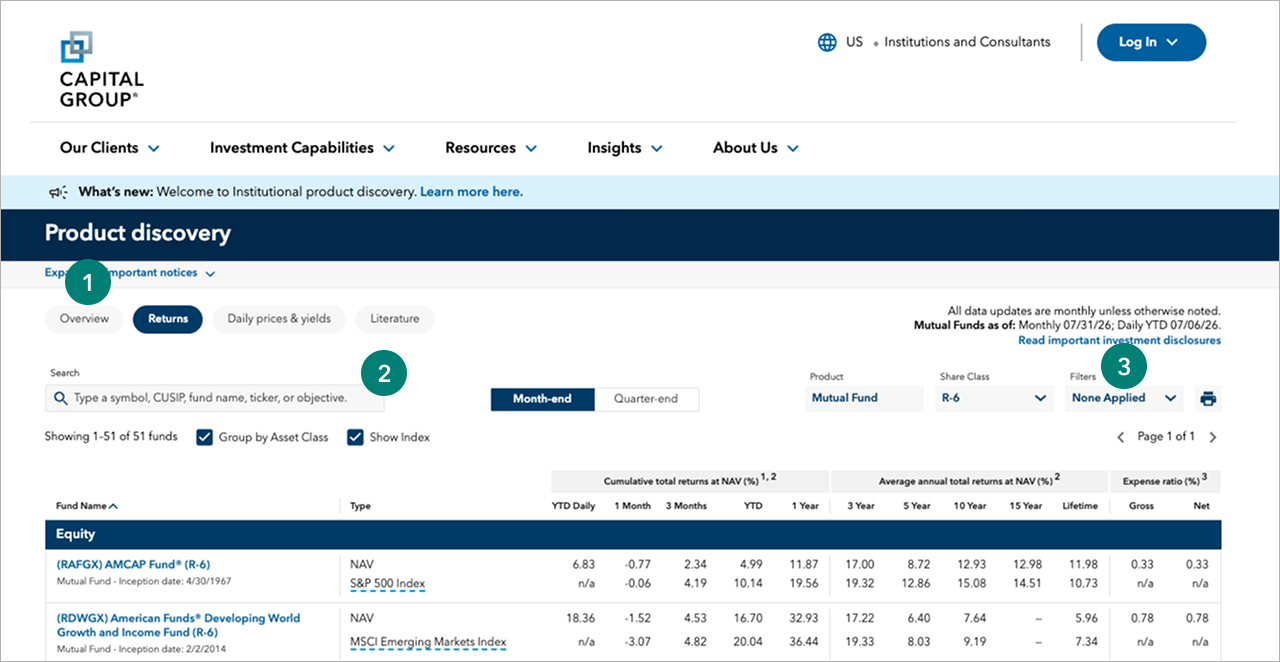1280x662 pixels.
Task: Open the Resources menu
Action: click(x=491, y=148)
